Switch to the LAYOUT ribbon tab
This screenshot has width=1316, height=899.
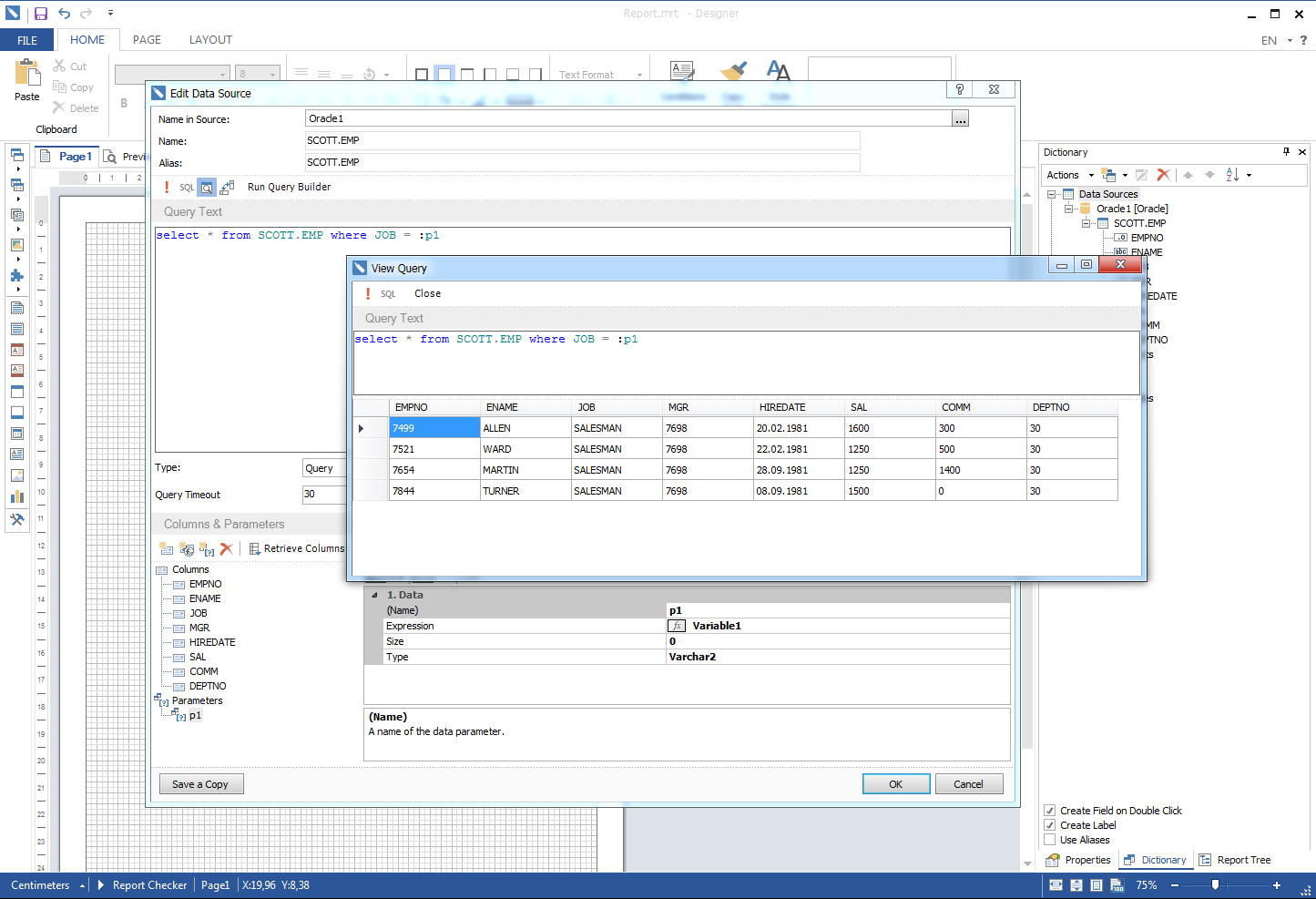tap(210, 40)
